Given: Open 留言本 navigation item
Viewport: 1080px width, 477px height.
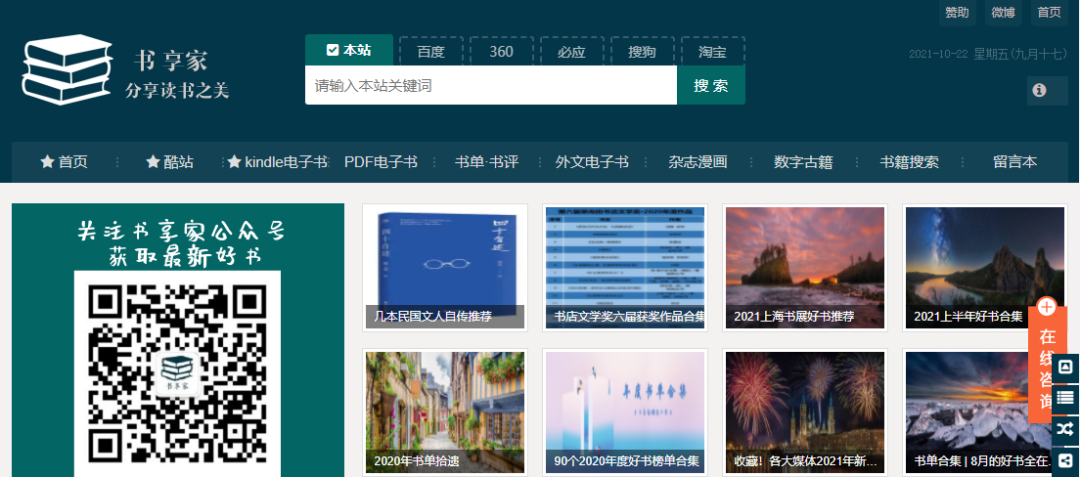Looking at the screenshot, I should tap(1015, 162).
